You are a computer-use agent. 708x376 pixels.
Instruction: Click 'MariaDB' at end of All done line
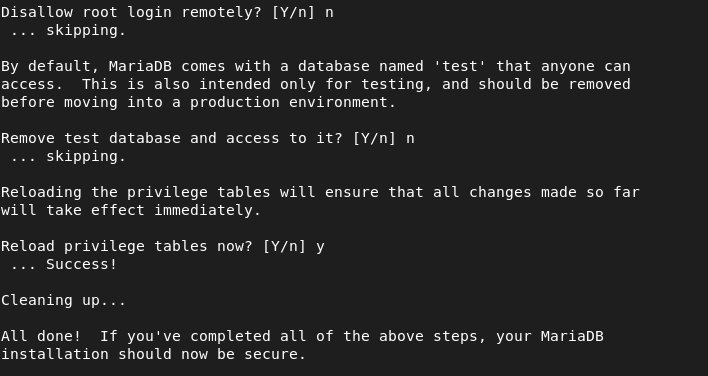click(x=572, y=336)
